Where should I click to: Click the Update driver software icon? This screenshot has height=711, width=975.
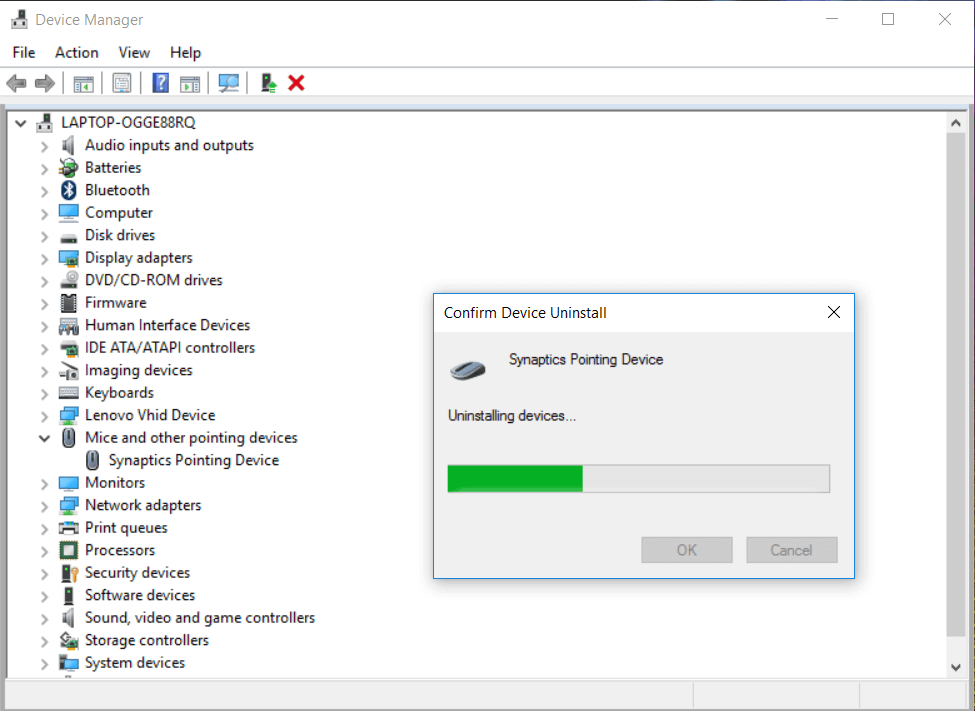pyautogui.click(x=268, y=83)
